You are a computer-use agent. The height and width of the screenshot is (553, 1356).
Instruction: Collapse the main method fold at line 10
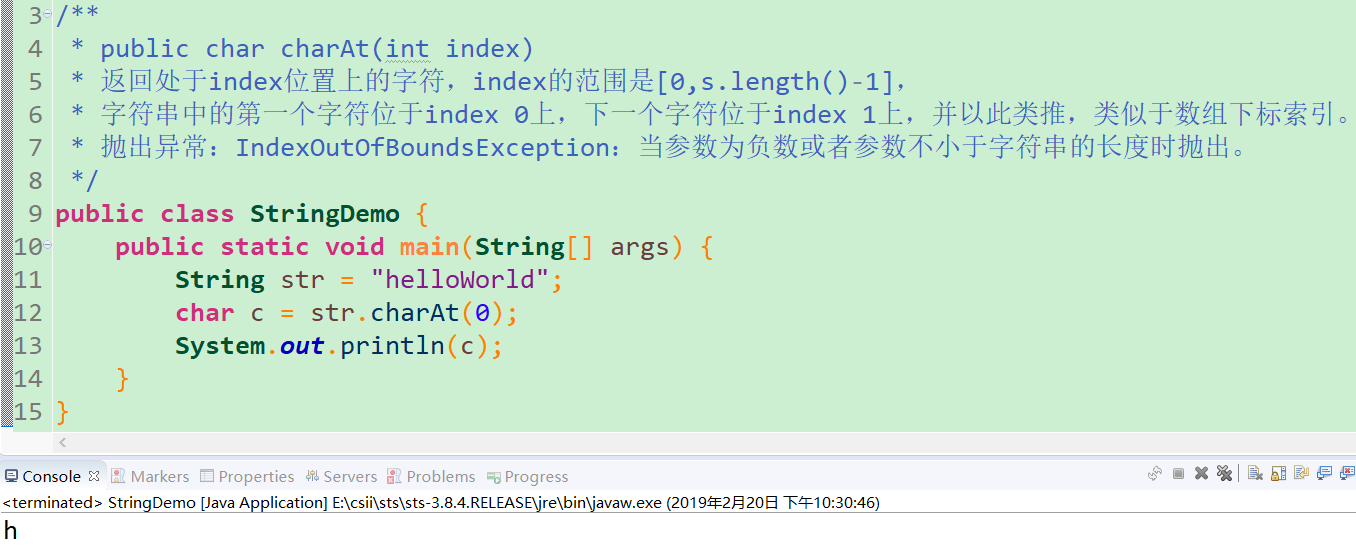[x=49, y=244]
